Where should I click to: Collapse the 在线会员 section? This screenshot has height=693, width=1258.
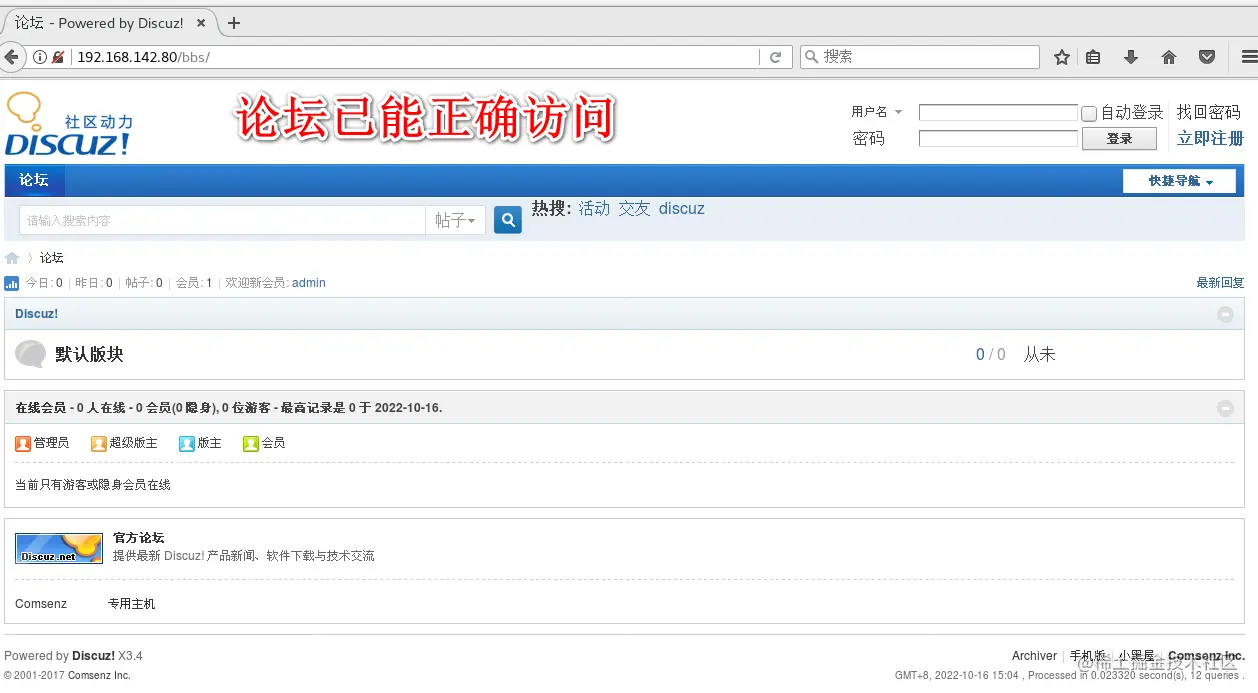point(1225,408)
